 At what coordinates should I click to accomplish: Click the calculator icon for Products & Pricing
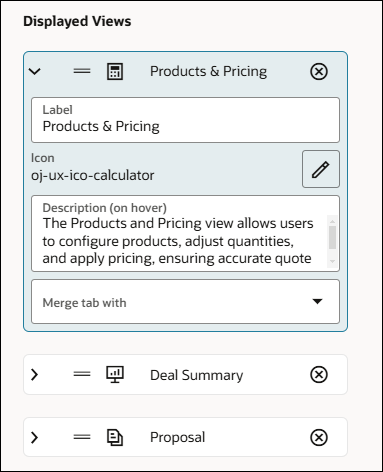(115, 71)
